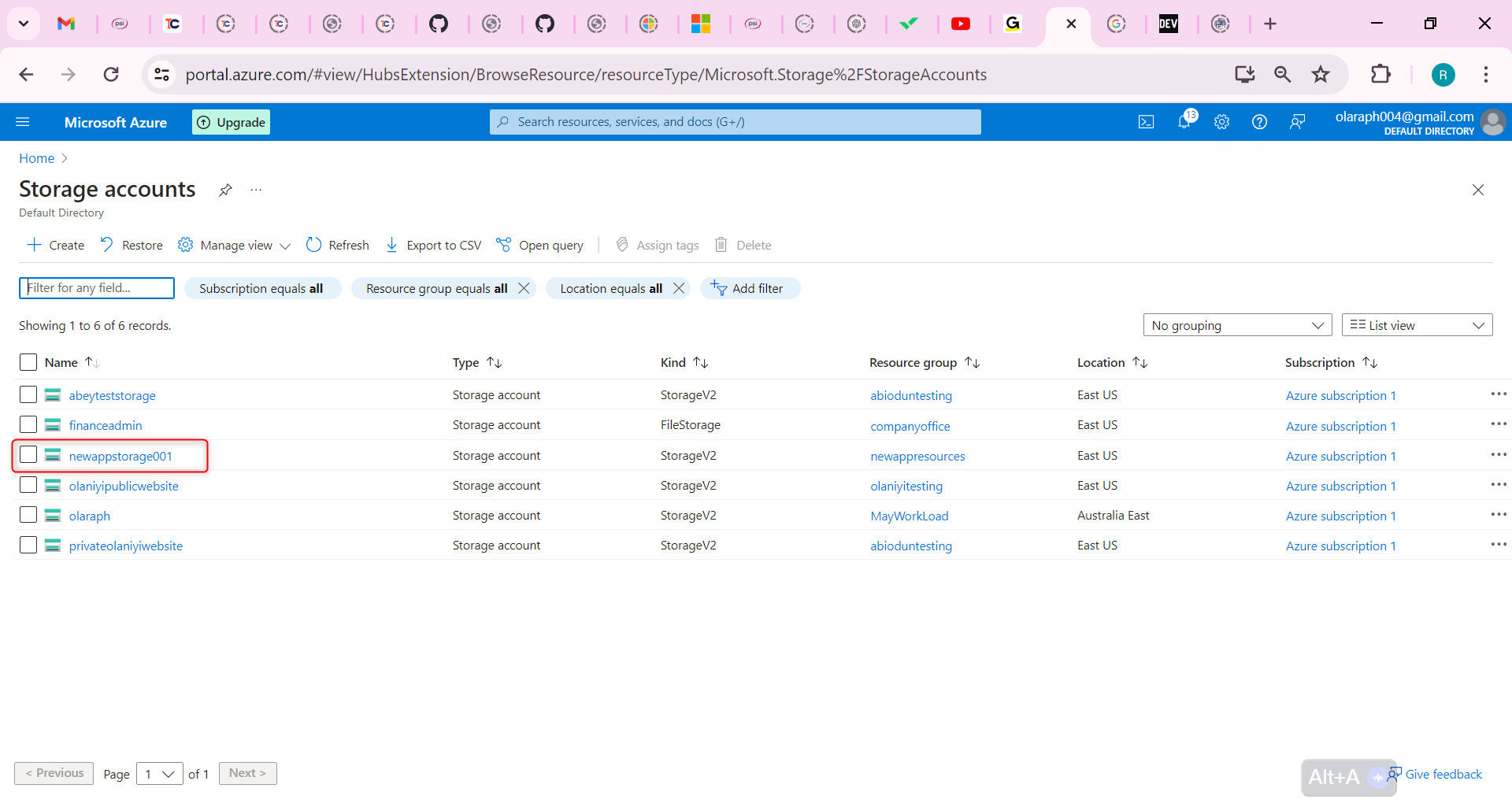Click Export to CSV

click(433, 245)
